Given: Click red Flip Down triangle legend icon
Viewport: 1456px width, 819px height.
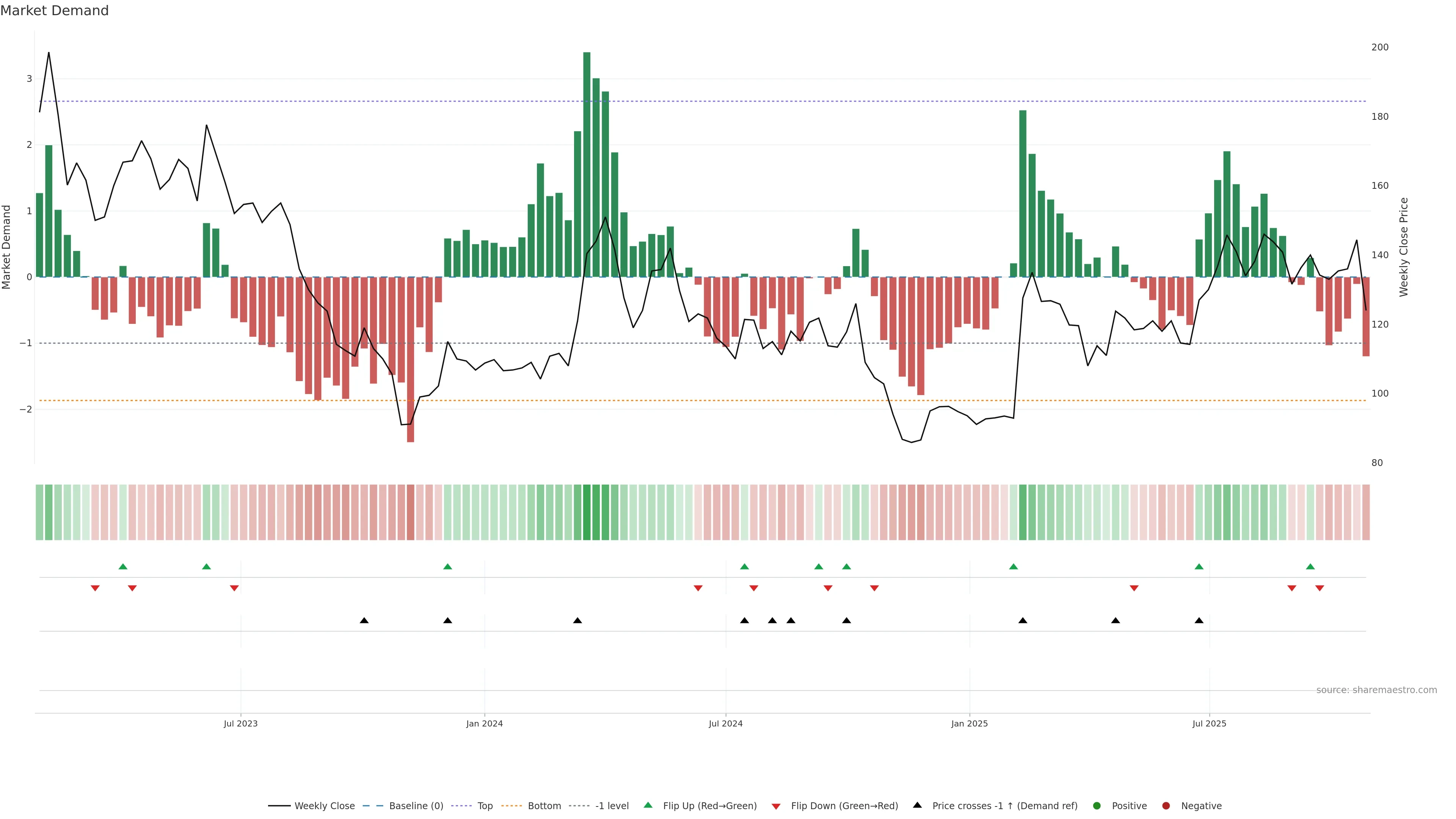Looking at the screenshot, I should click(776, 806).
